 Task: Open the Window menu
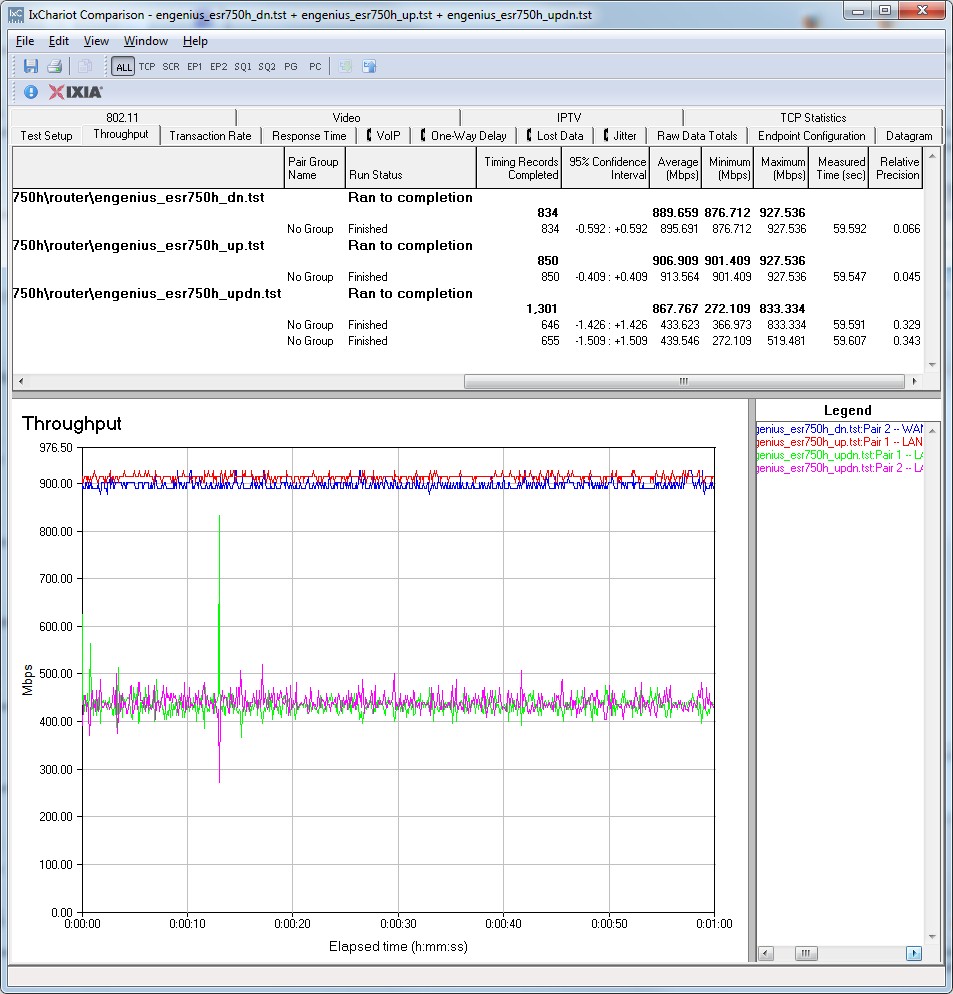point(146,41)
